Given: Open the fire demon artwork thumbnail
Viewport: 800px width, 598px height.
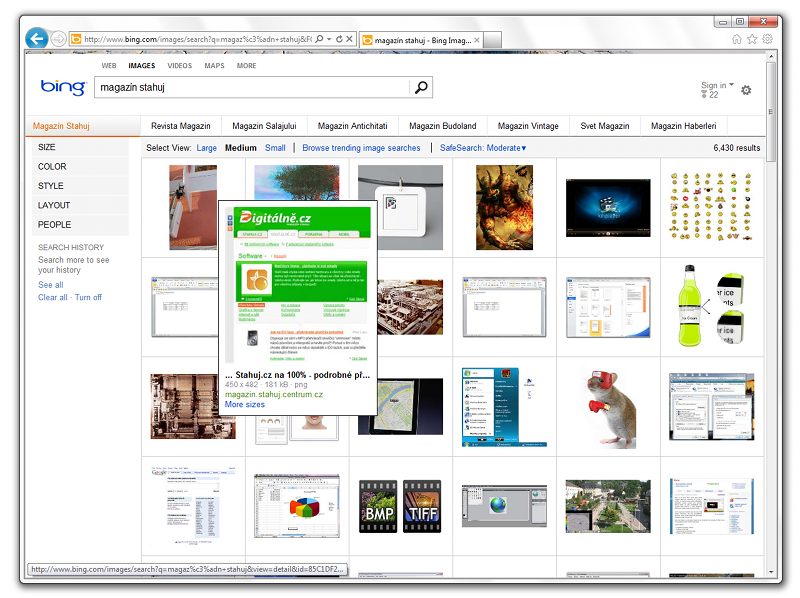Looking at the screenshot, I should 504,207.
